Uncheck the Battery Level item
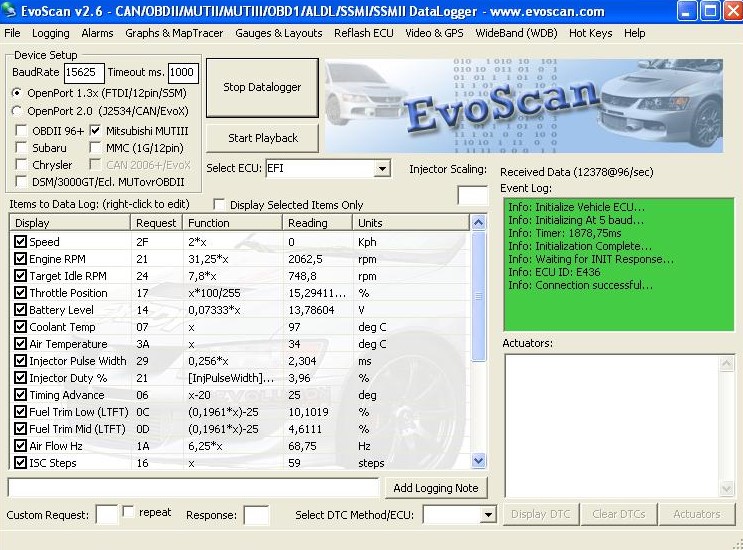 click(x=20, y=310)
